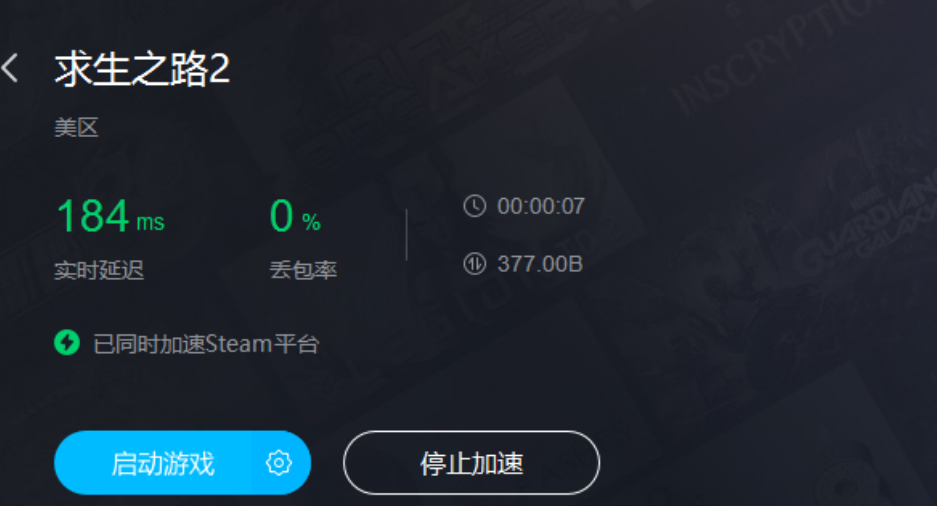The width and height of the screenshot is (937, 506).
Task: Click the 实时延迟 label
Action: click(x=99, y=270)
